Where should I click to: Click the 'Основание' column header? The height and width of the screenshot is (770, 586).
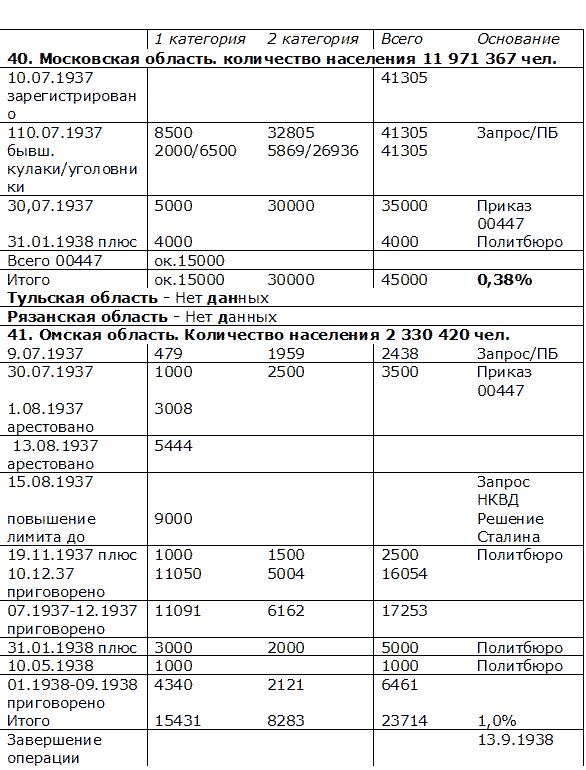(x=518, y=39)
